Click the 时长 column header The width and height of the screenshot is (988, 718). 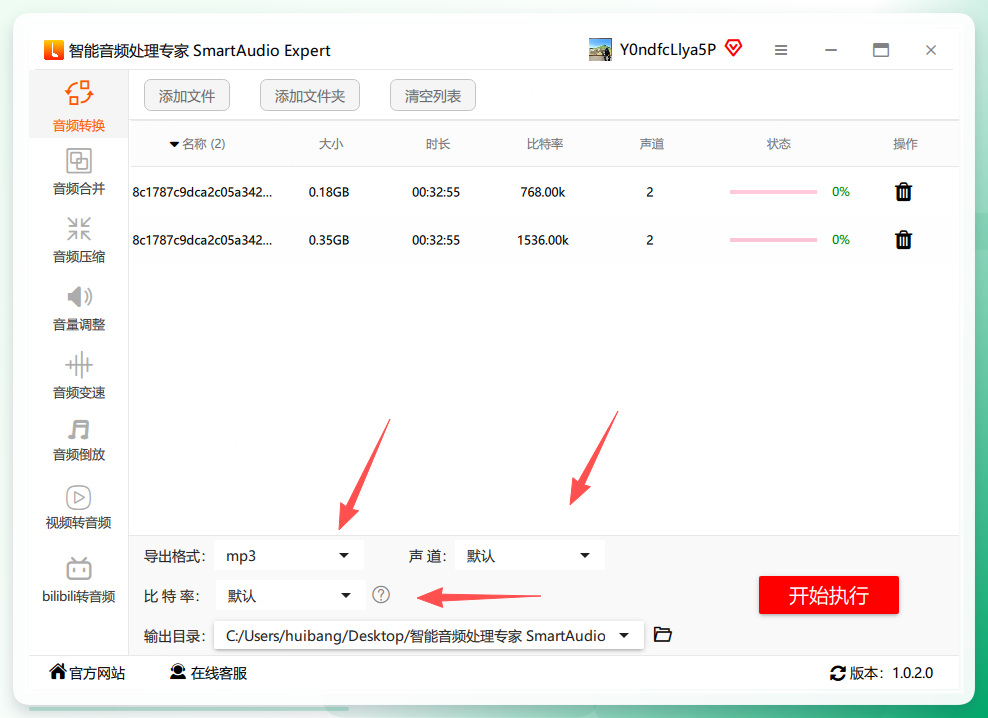(437, 144)
